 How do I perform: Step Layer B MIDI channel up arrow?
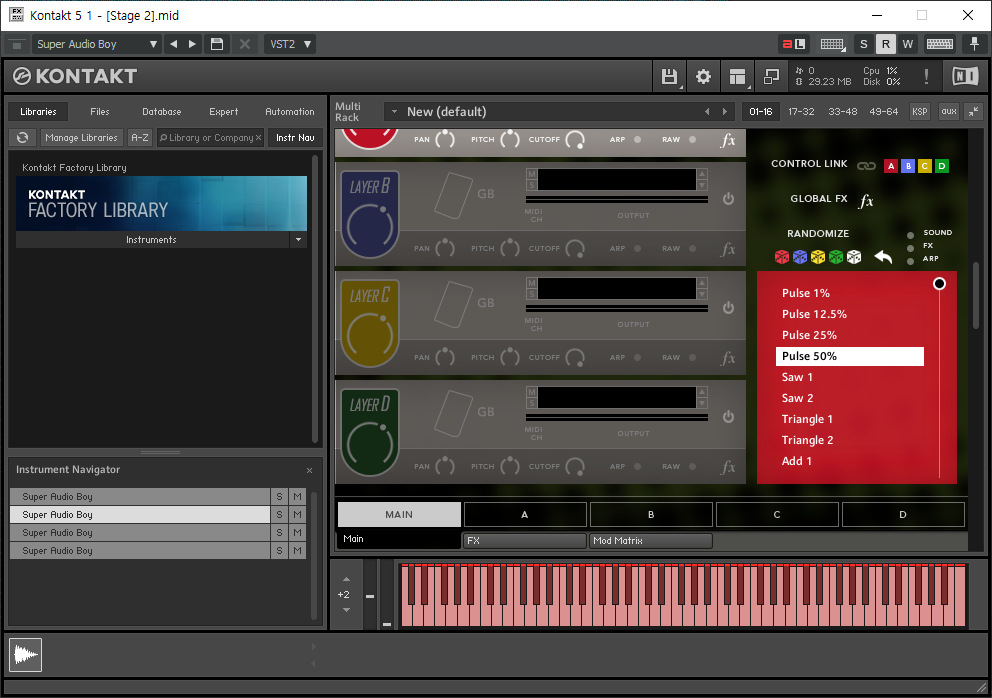(x=702, y=174)
